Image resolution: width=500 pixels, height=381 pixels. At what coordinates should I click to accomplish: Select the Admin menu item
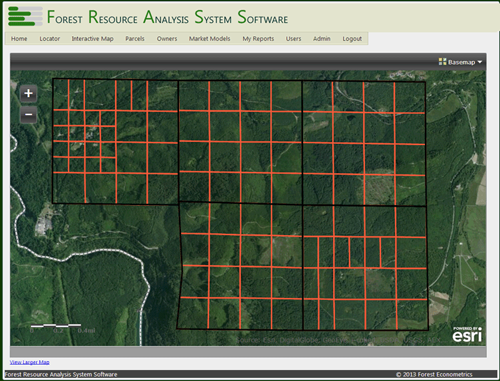[322, 39]
